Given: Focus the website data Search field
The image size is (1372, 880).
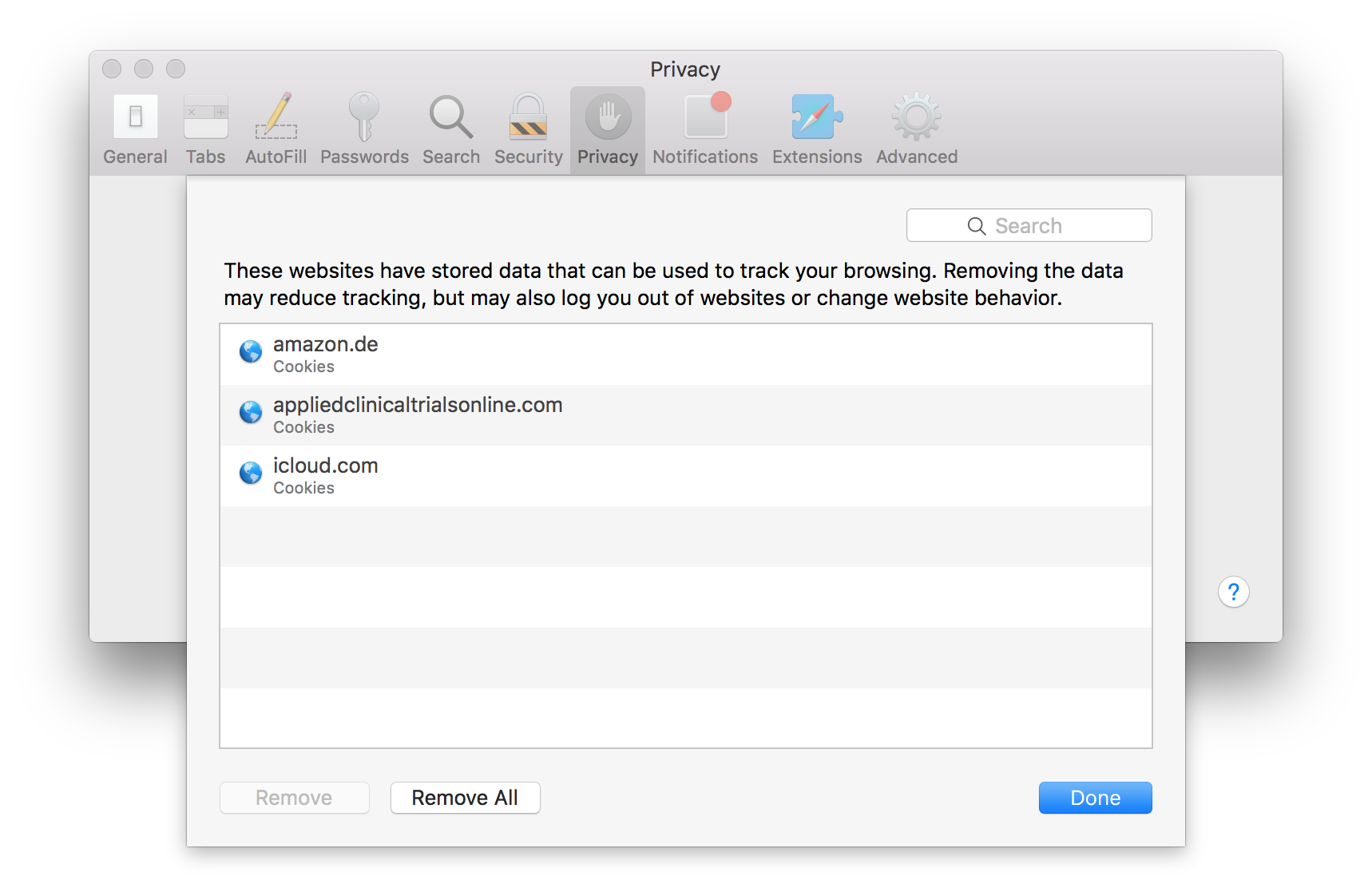Looking at the screenshot, I should [1029, 226].
